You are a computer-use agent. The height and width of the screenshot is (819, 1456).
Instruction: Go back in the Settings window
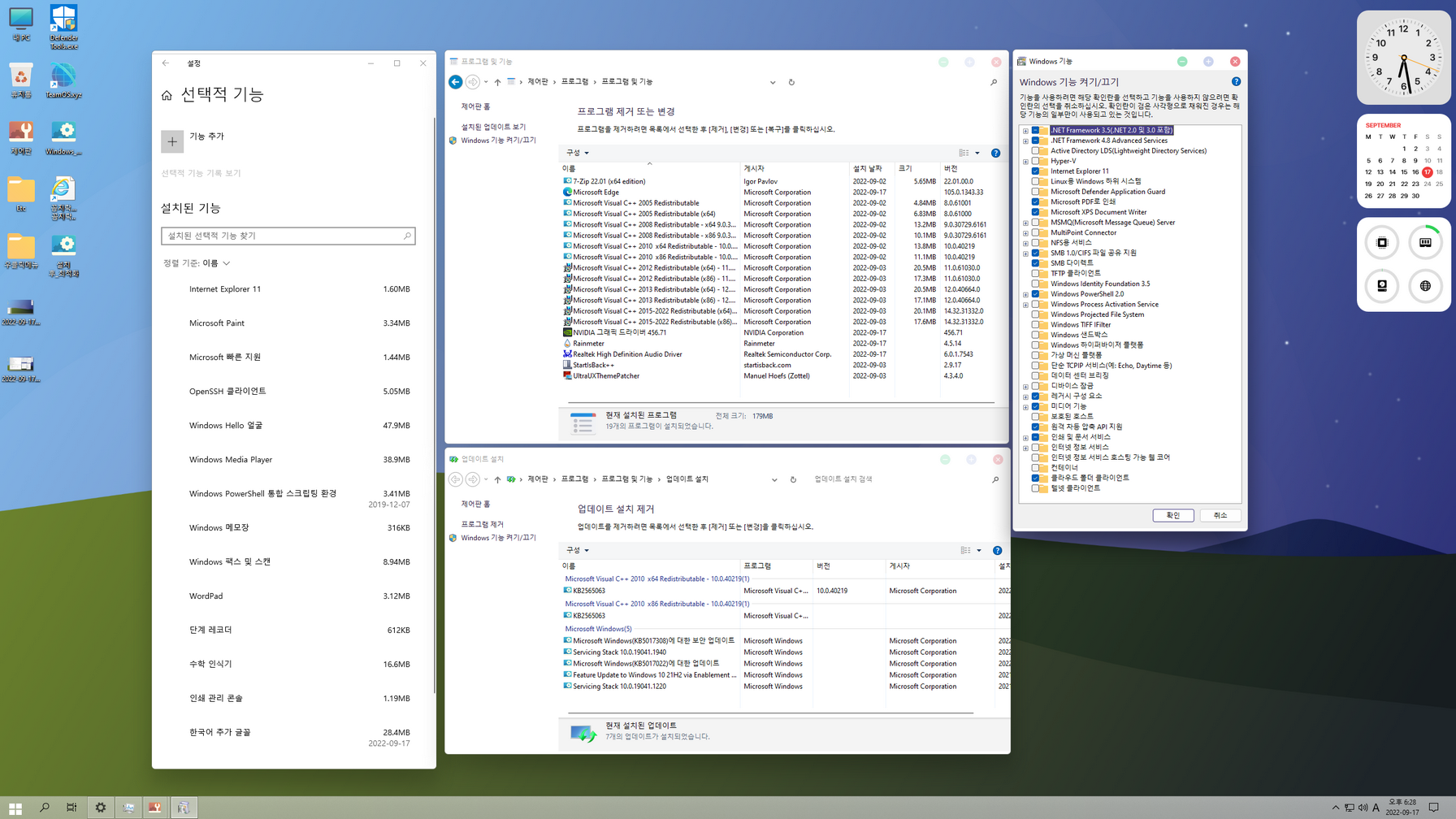(166, 63)
